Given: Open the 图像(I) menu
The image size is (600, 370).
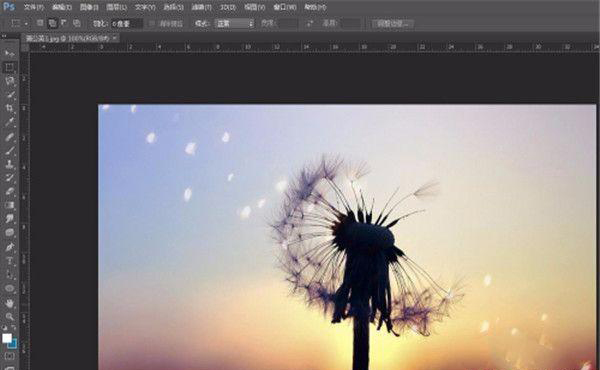Looking at the screenshot, I should (89, 7).
